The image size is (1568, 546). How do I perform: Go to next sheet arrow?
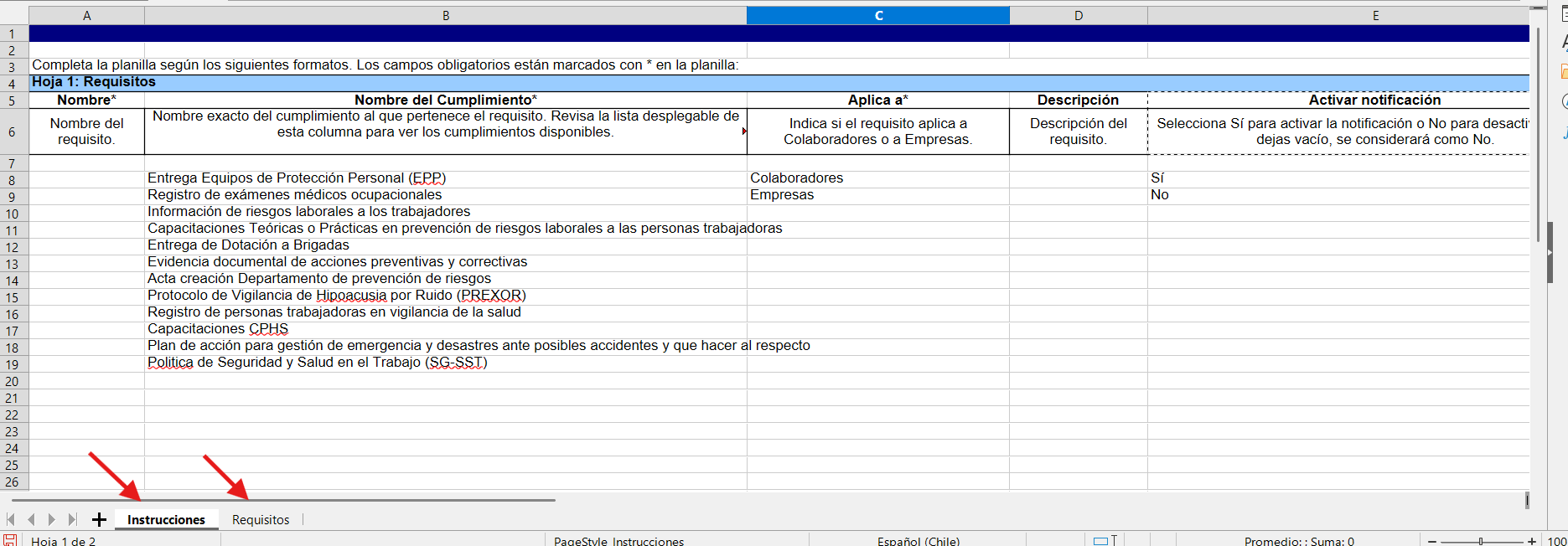coord(52,519)
